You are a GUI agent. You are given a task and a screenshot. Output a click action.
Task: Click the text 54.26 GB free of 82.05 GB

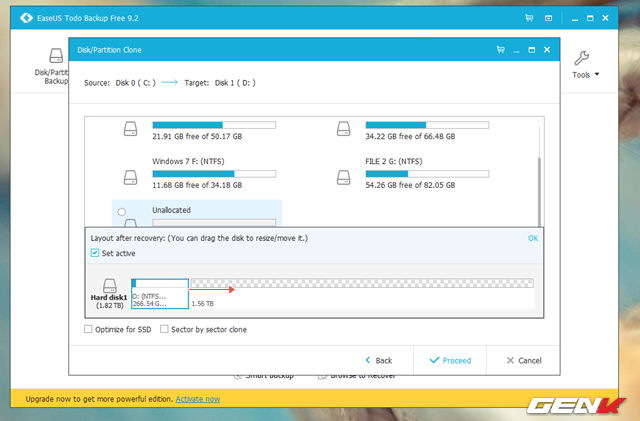[410, 185]
